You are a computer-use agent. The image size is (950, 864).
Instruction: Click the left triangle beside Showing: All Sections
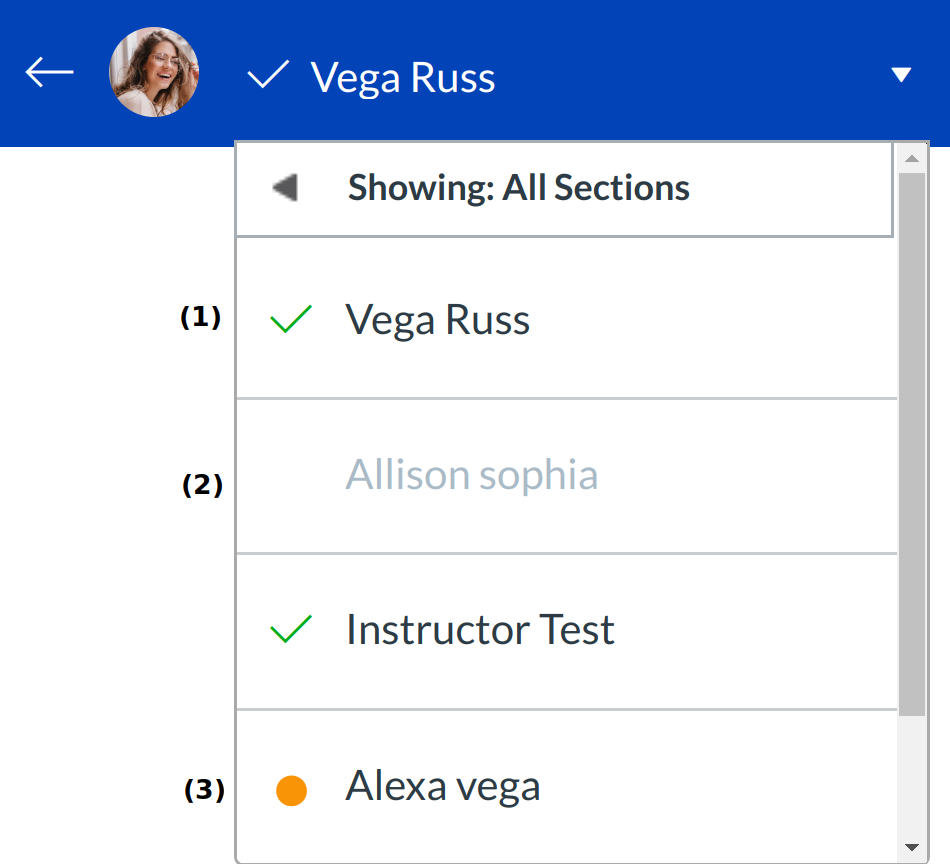tap(285, 188)
